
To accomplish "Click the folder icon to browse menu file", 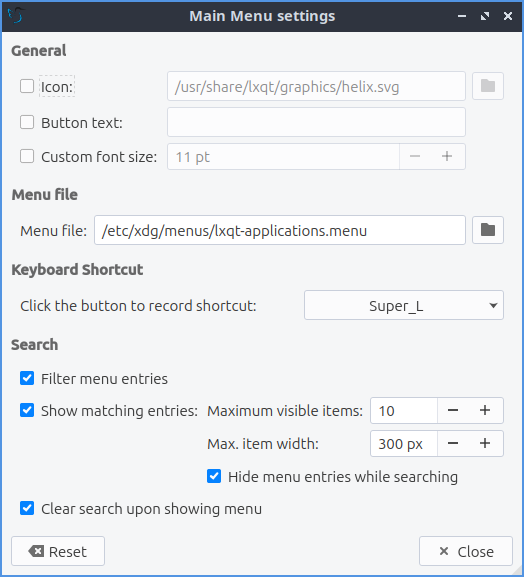I will (488, 230).
